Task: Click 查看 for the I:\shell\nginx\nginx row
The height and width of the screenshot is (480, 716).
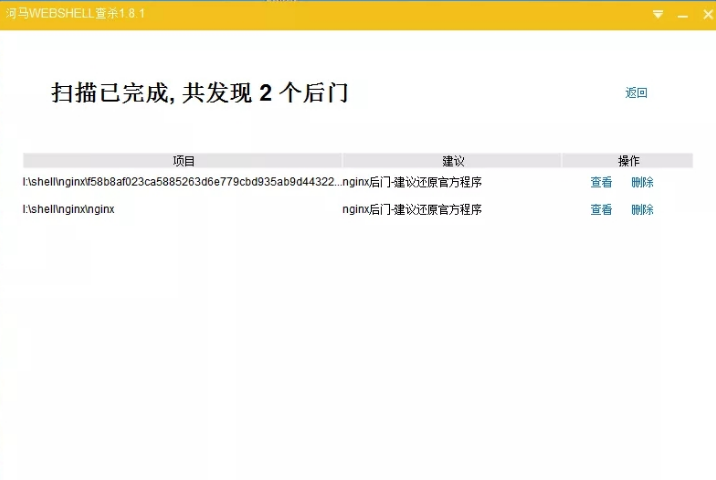Action: point(601,210)
